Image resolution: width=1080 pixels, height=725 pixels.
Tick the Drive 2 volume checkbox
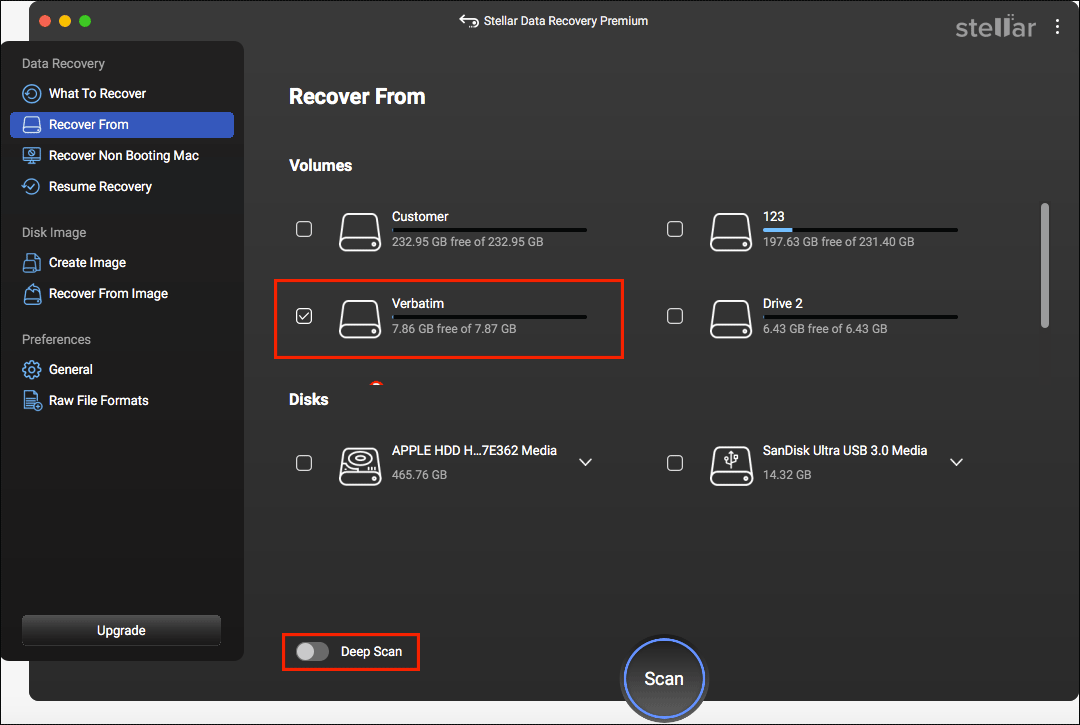point(675,316)
